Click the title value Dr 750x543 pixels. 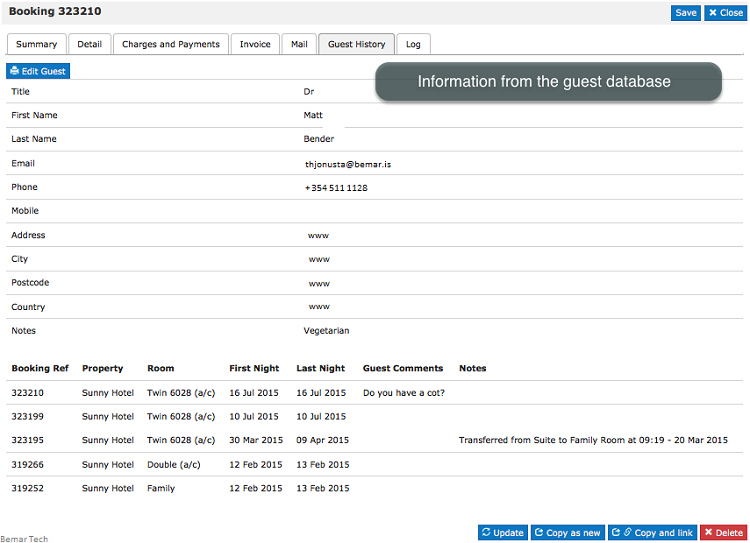coord(309,91)
